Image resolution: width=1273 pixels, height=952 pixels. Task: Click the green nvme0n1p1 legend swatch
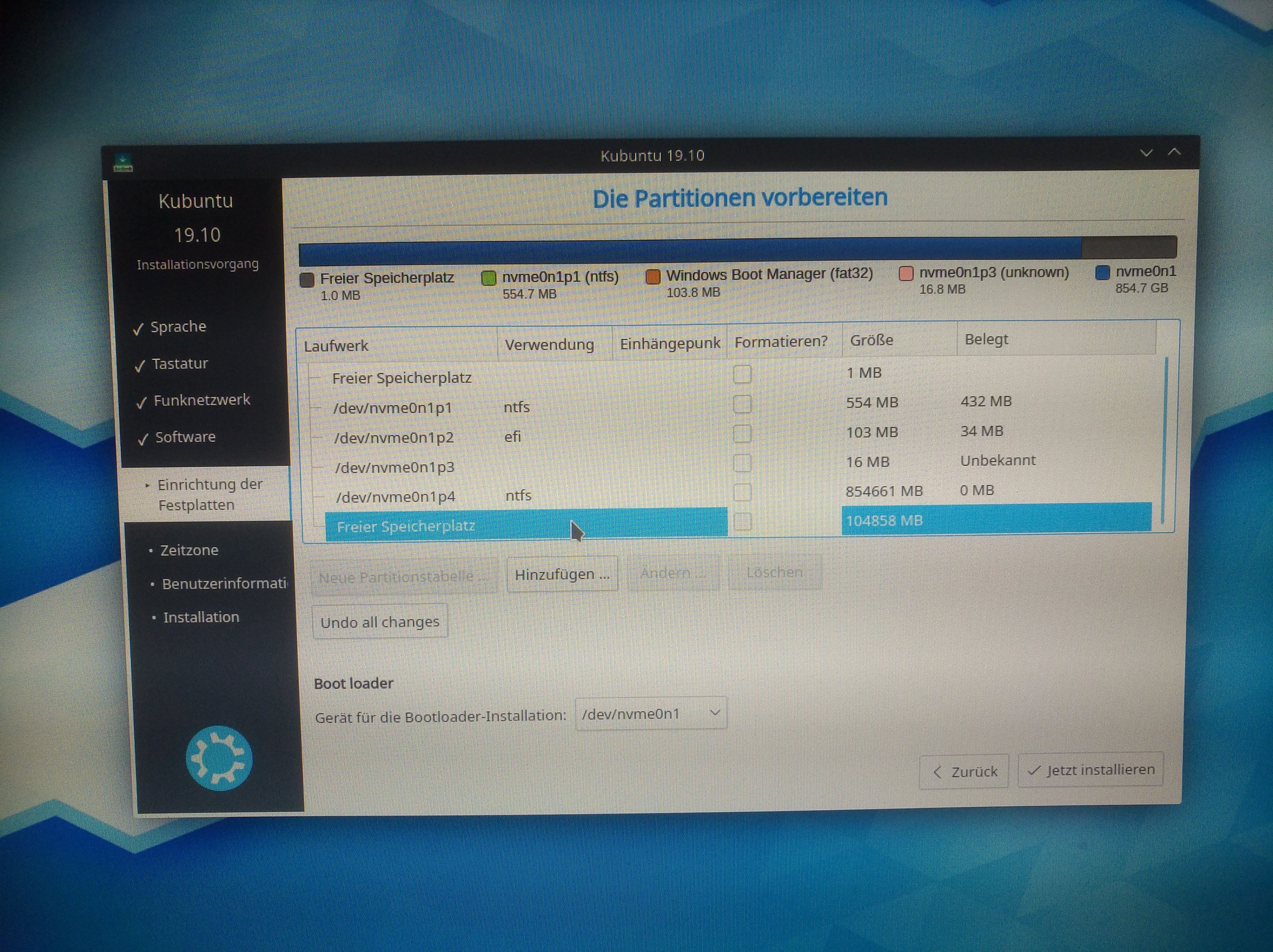pos(489,278)
